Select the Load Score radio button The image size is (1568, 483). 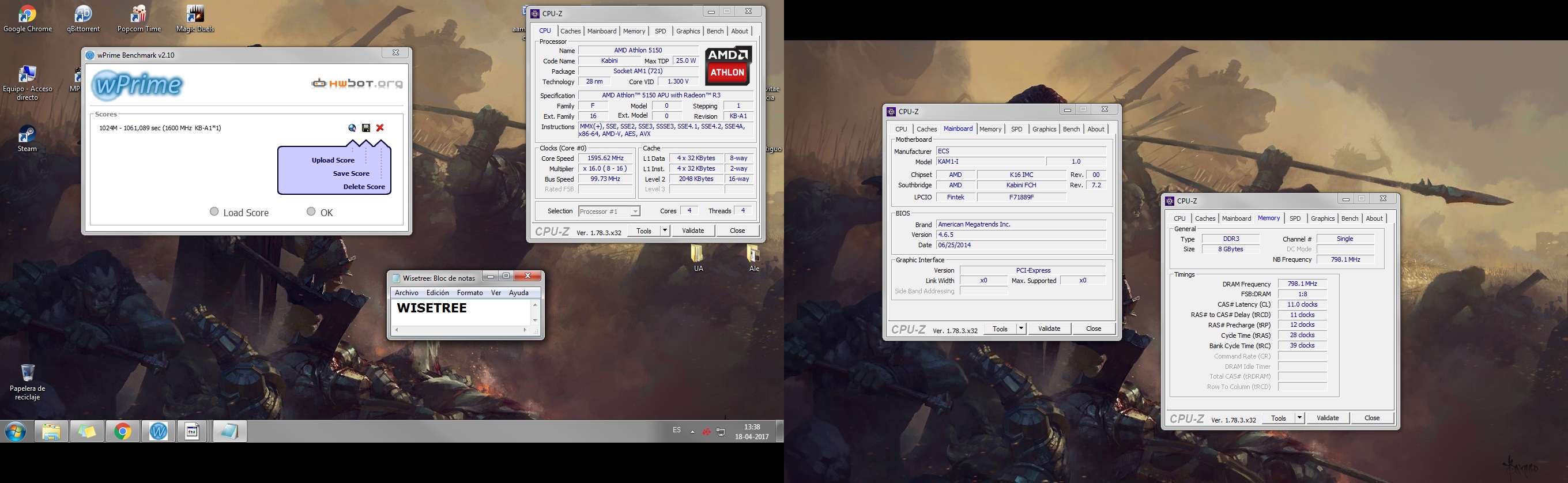click(214, 212)
